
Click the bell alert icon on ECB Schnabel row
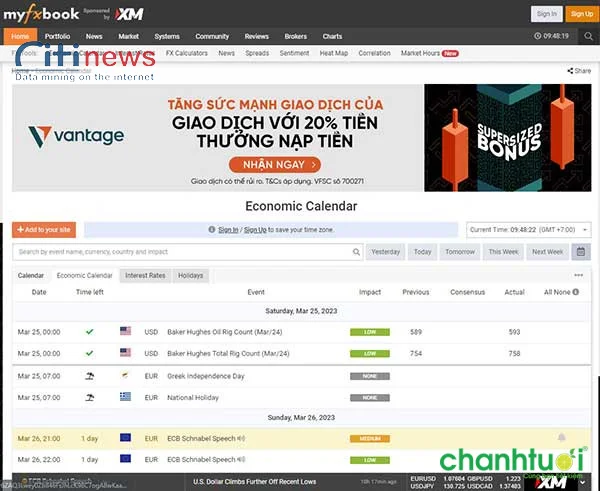[x=561, y=437]
